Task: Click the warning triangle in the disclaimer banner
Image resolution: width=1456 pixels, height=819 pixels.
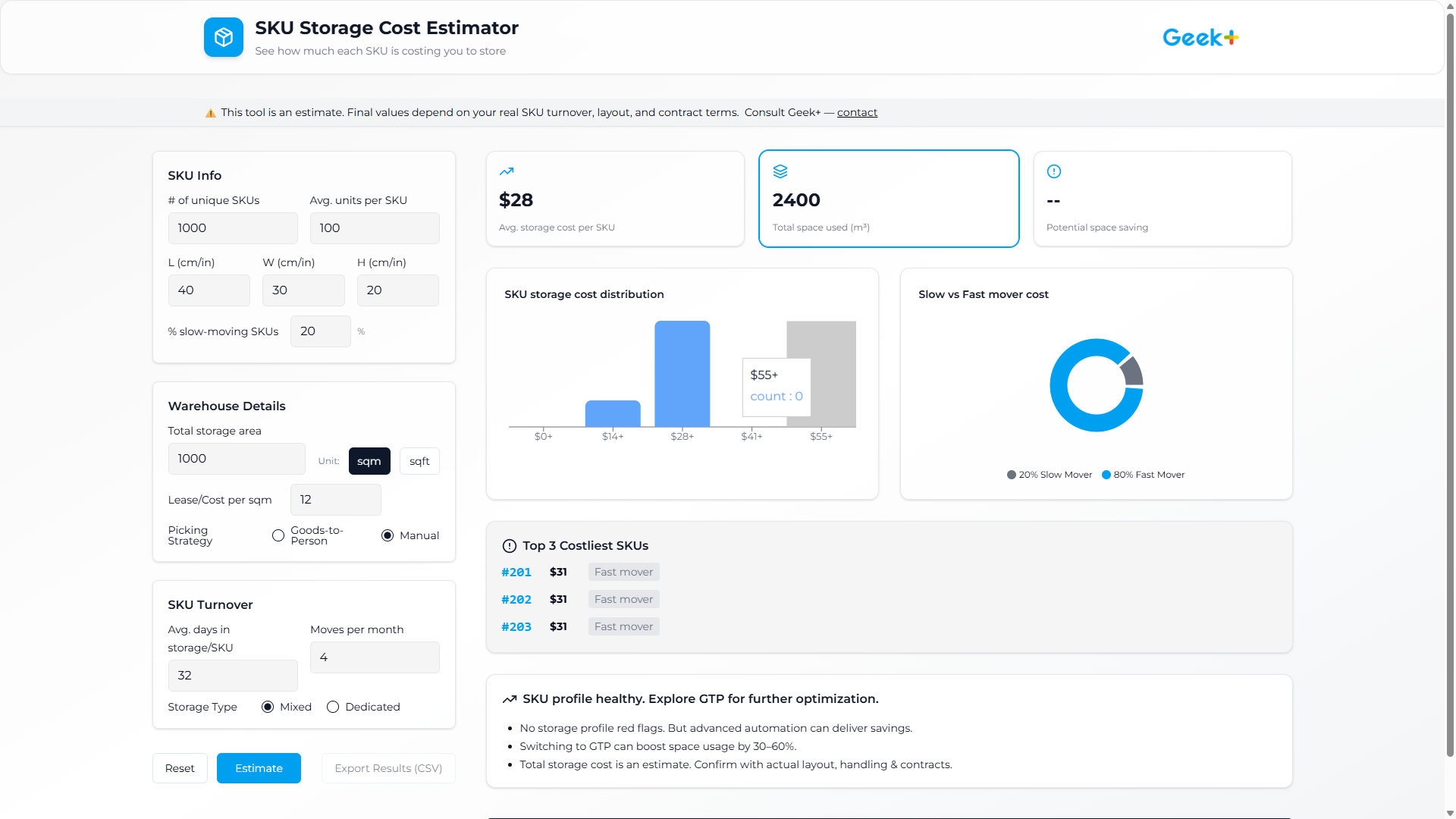Action: tap(210, 112)
